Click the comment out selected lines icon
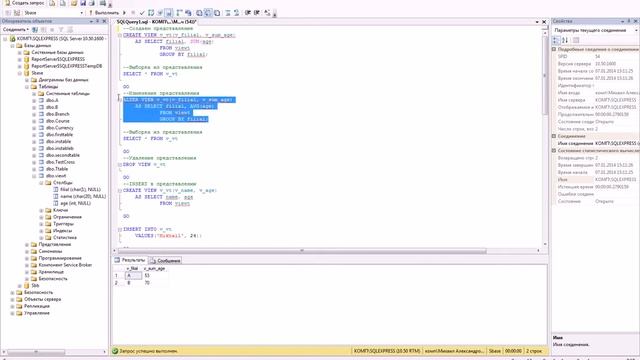 [228, 13]
